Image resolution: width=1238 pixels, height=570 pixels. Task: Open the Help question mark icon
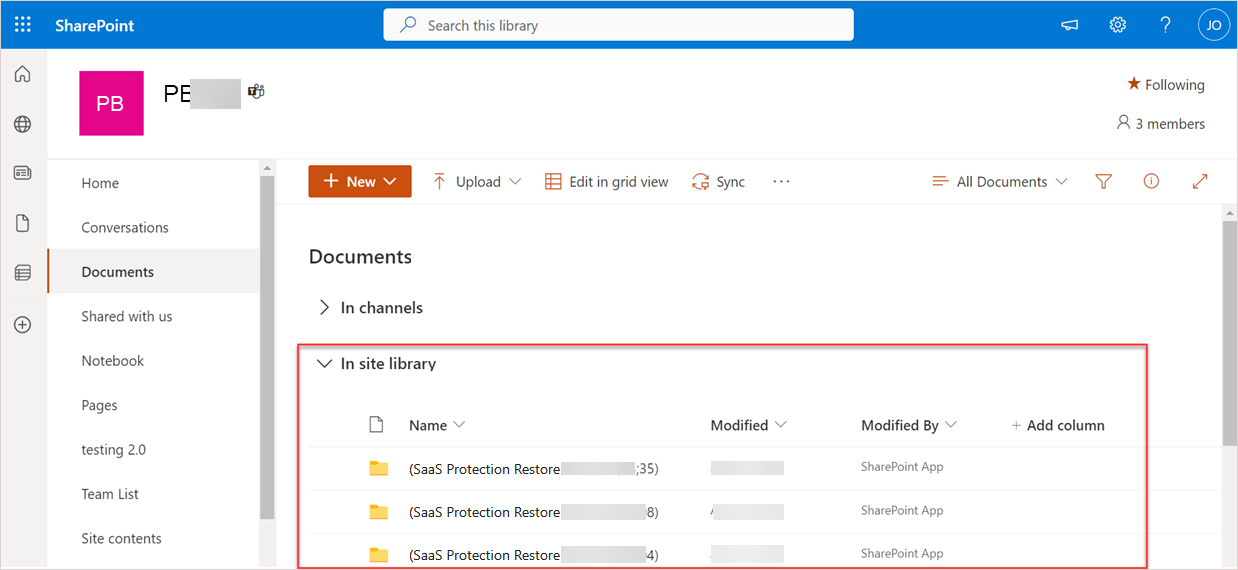point(1166,25)
